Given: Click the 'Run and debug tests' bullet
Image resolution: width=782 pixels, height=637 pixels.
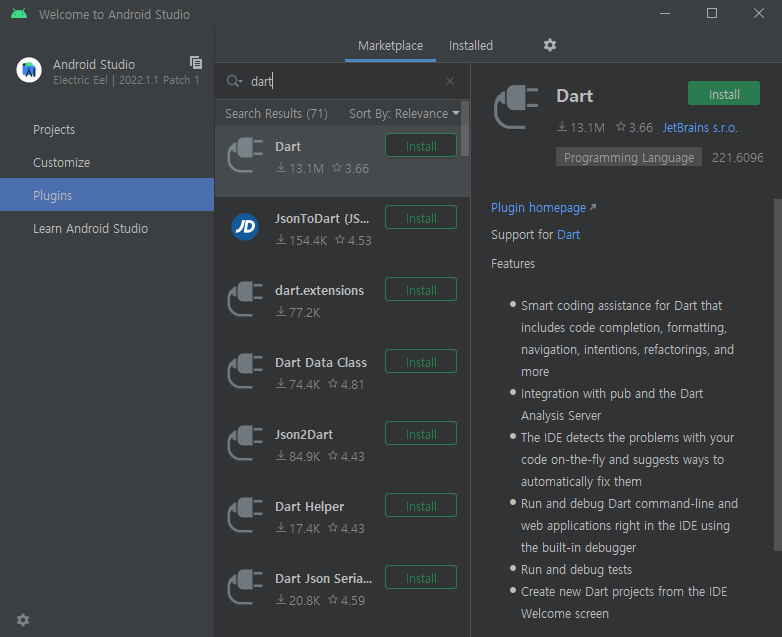Looking at the screenshot, I should (576, 570).
